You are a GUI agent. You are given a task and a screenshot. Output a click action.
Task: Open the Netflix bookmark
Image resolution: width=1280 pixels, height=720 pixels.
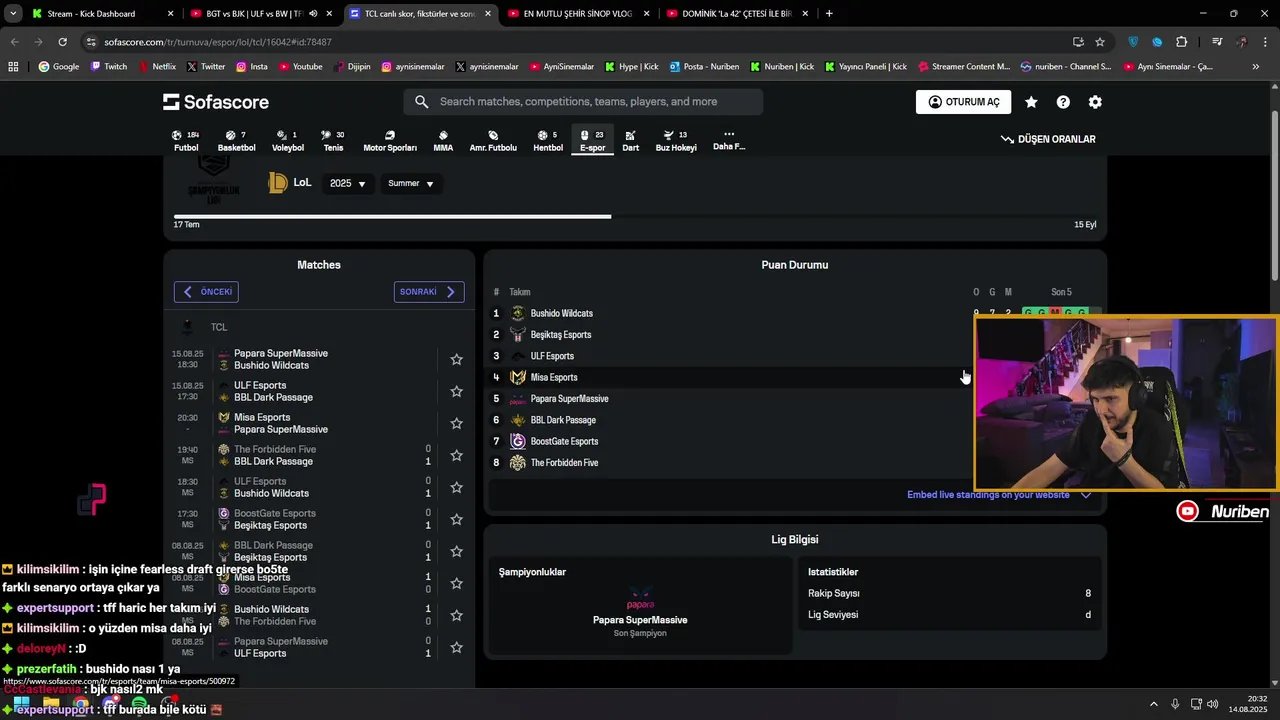click(x=156, y=67)
